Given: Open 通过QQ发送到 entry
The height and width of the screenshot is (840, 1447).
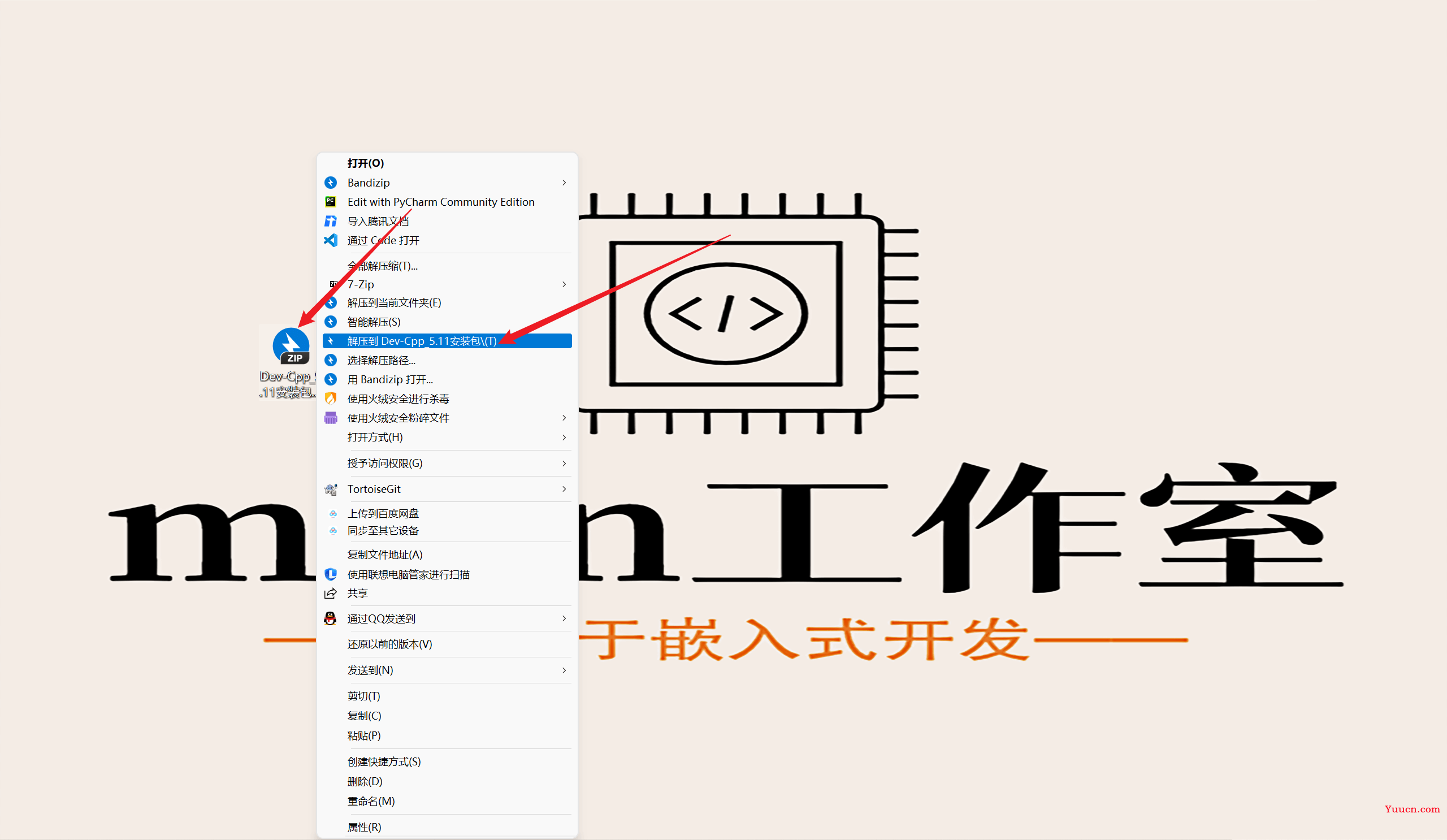Looking at the screenshot, I should click(x=447, y=618).
